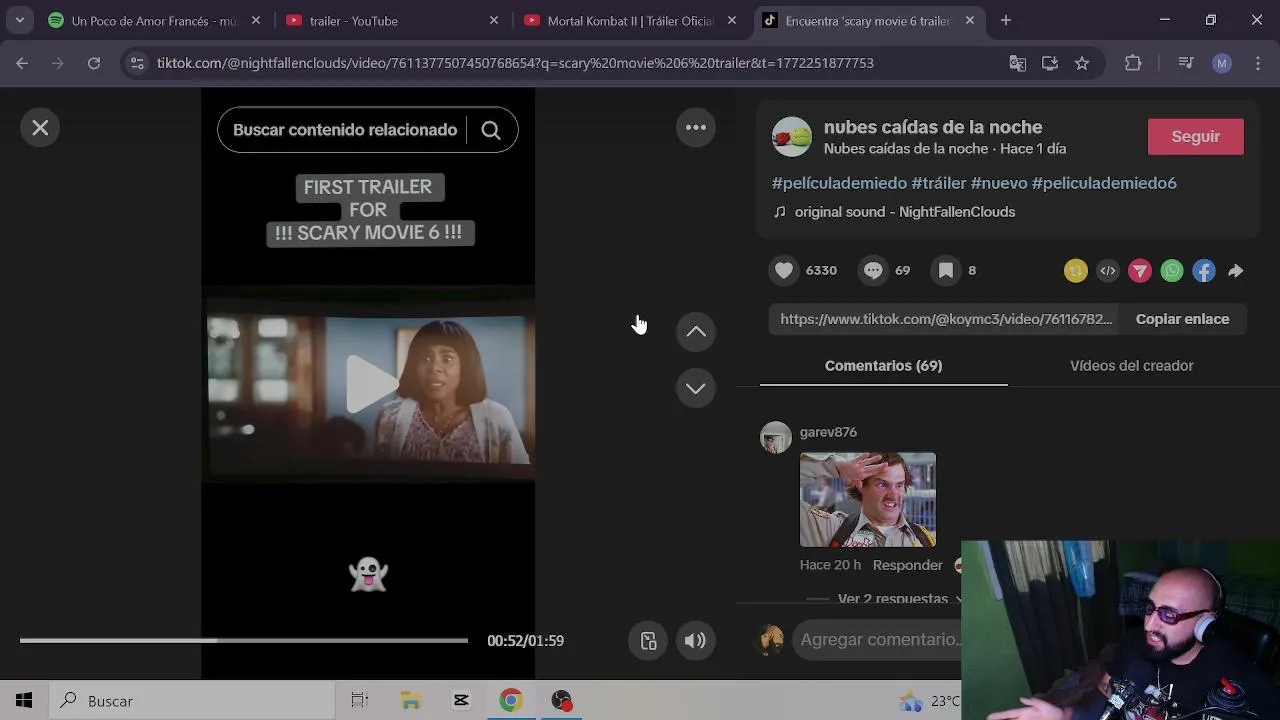Image resolution: width=1280 pixels, height=720 pixels.
Task: View garev876's comment image
Action: (x=868, y=500)
